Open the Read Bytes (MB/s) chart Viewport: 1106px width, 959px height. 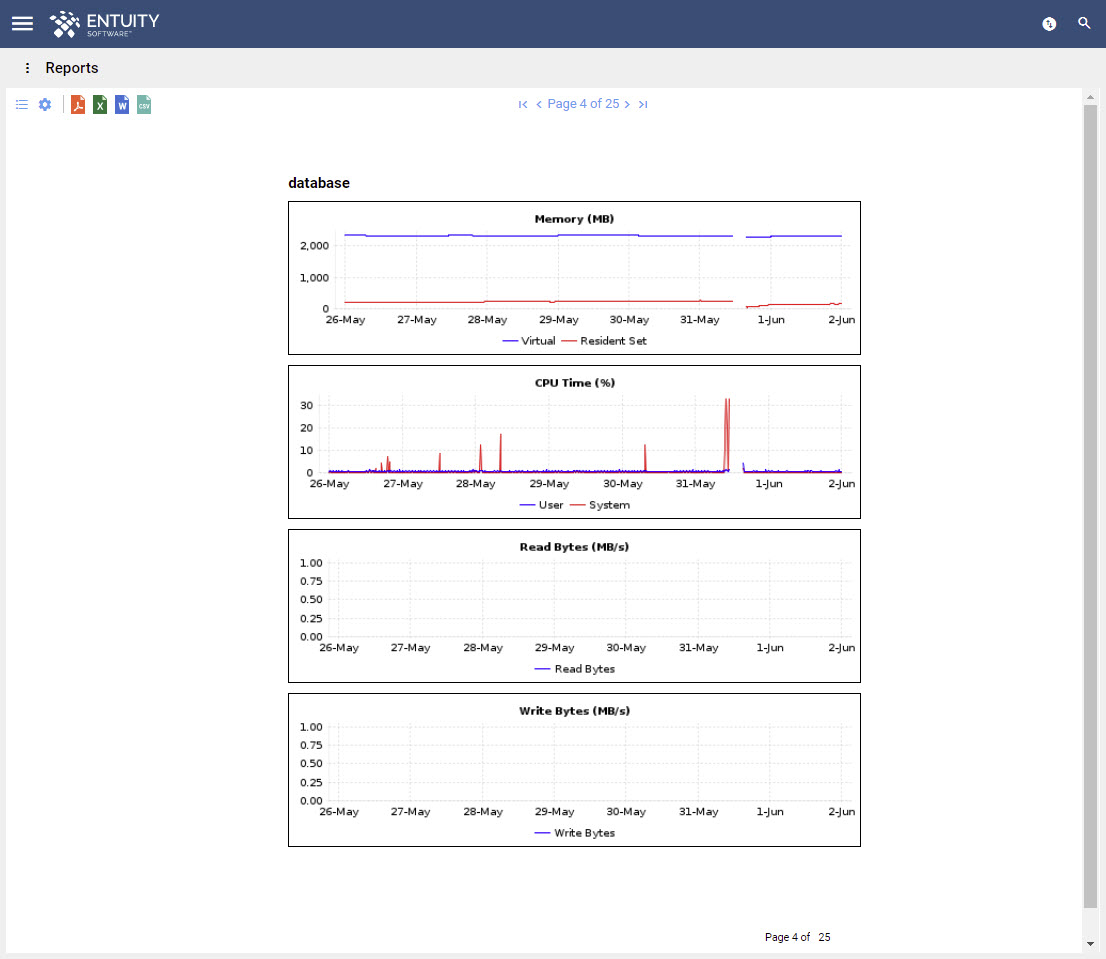click(x=574, y=606)
